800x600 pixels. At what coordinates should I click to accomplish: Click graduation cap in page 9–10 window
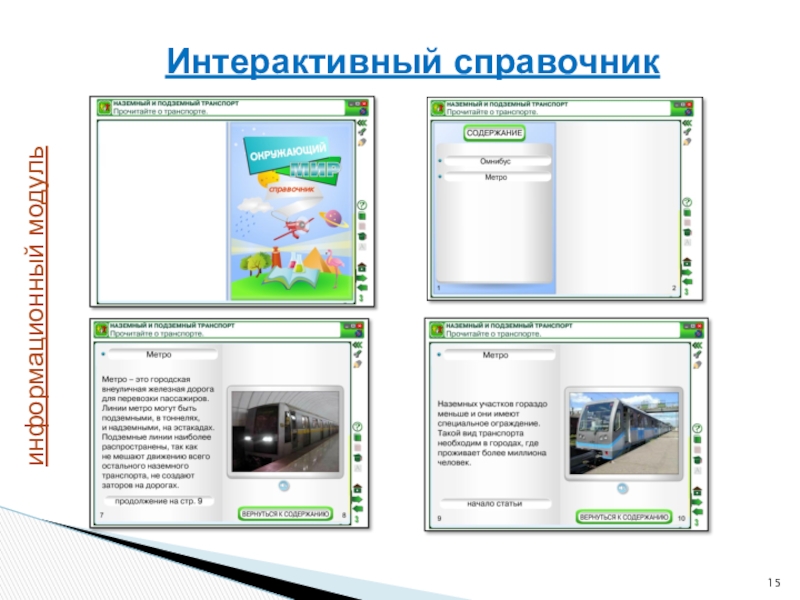[697, 460]
